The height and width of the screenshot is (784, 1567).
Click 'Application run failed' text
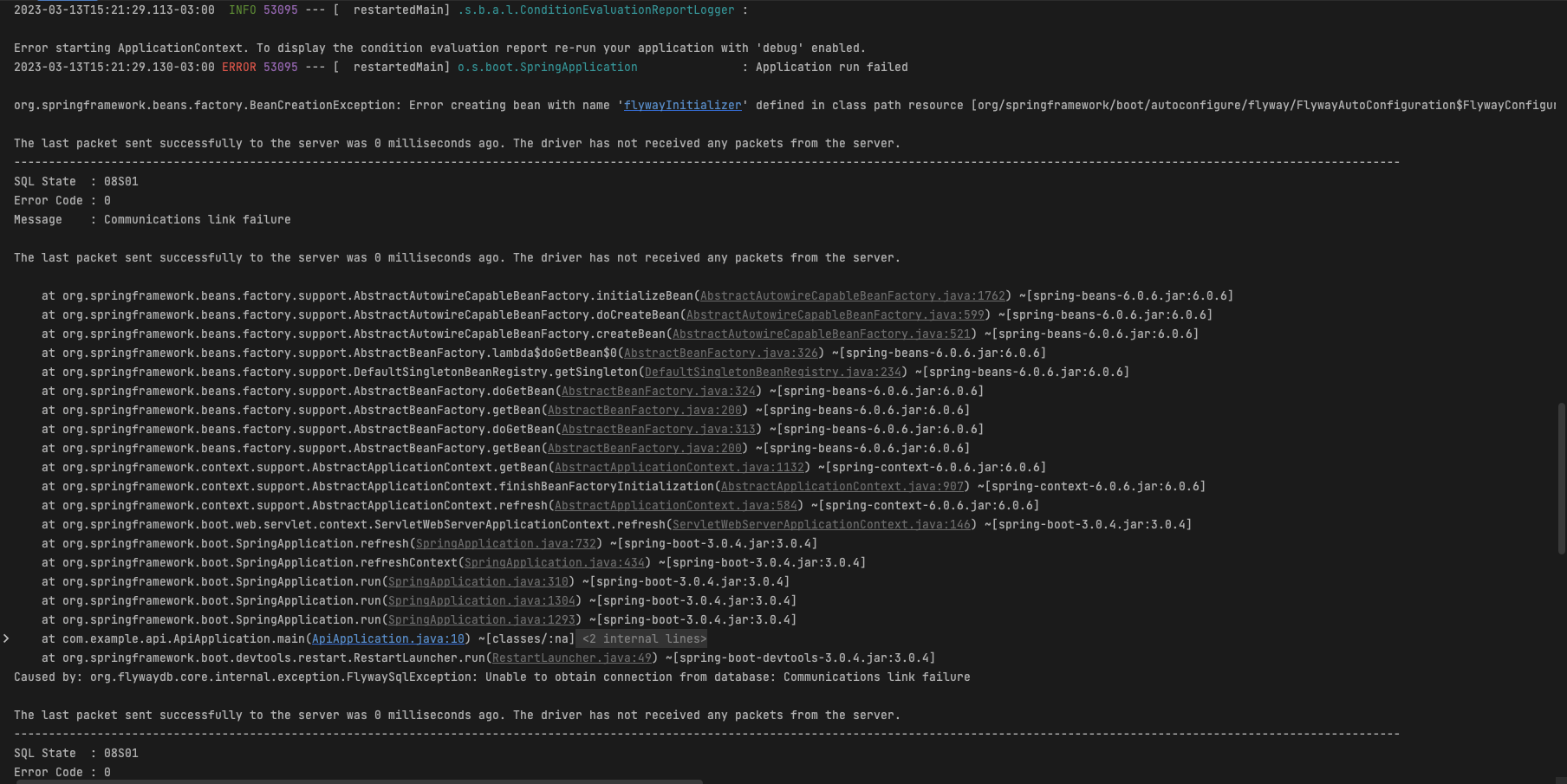[x=832, y=67]
